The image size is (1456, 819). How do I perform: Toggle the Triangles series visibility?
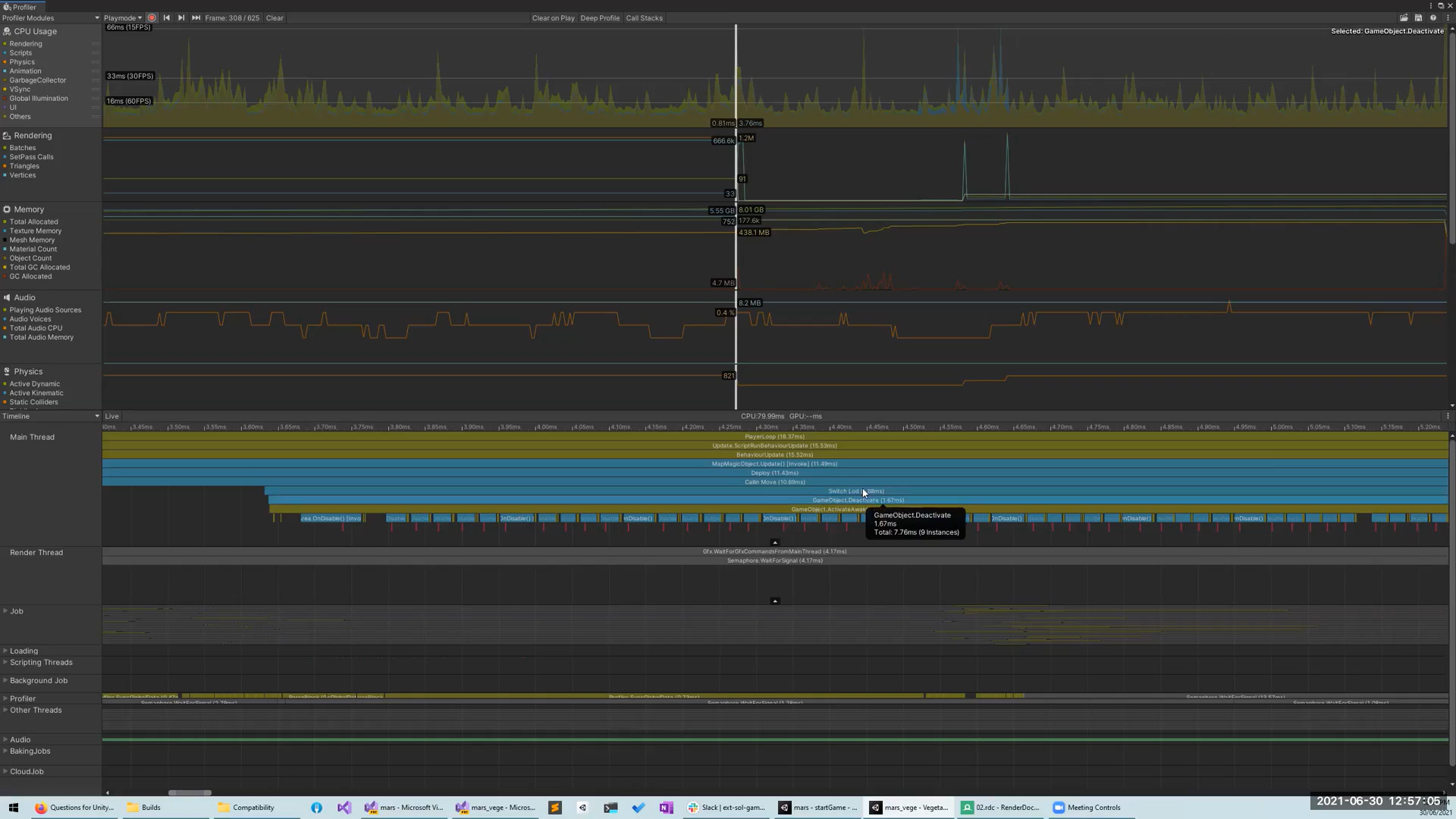[x=24, y=166]
